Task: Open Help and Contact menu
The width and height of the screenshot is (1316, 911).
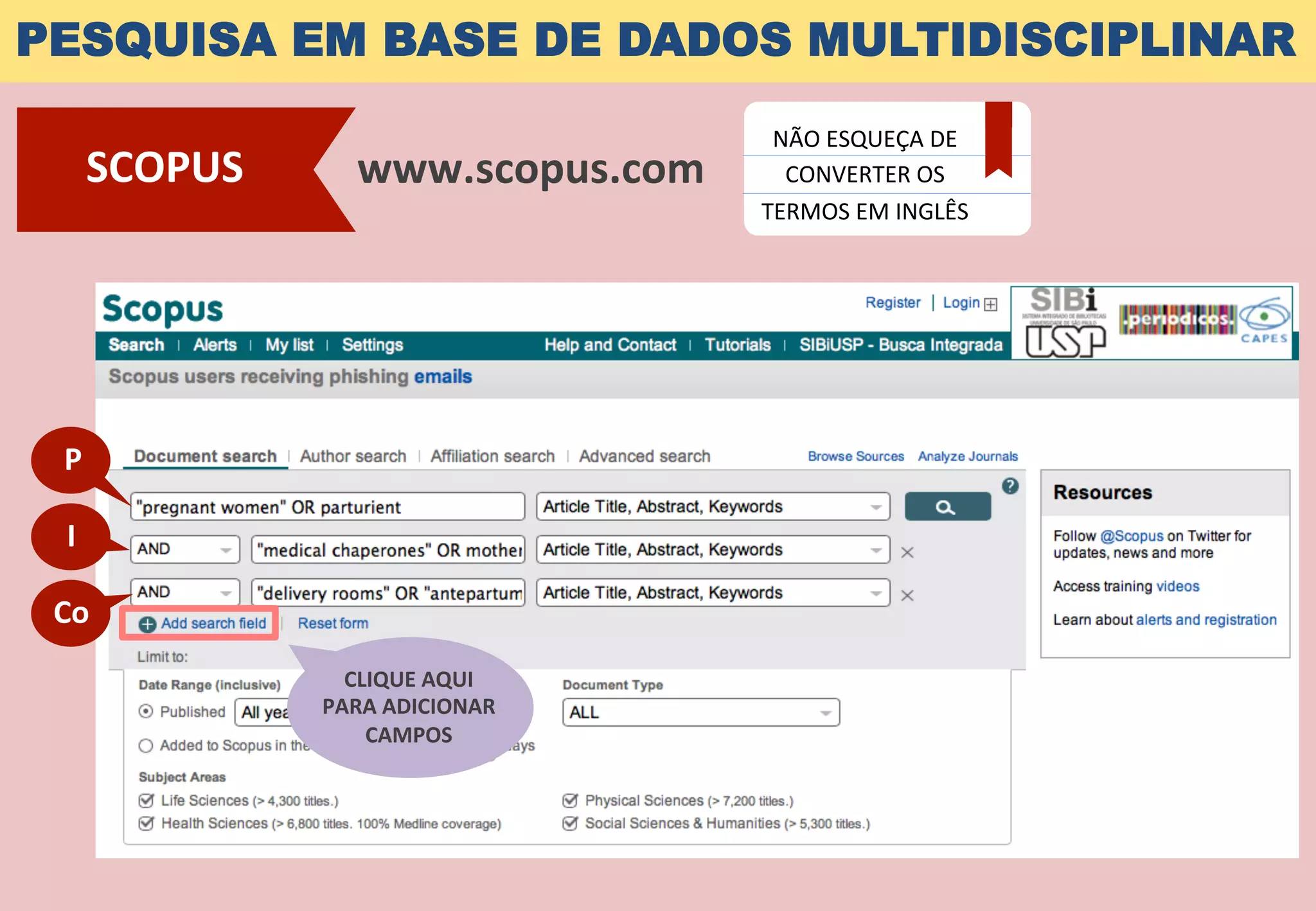Action: pyautogui.click(x=610, y=345)
